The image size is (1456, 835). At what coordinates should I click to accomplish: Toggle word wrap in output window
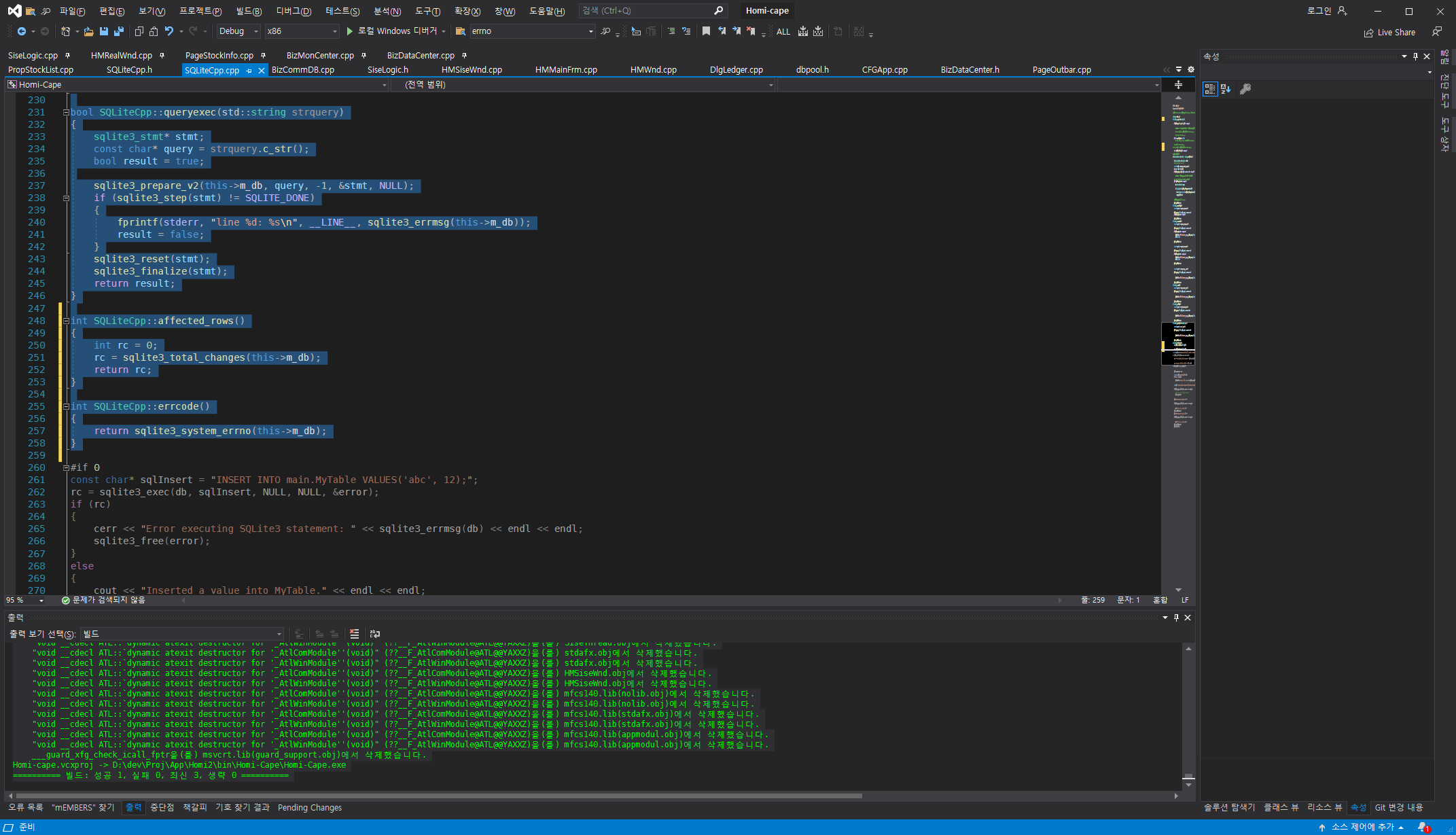pyautogui.click(x=374, y=634)
